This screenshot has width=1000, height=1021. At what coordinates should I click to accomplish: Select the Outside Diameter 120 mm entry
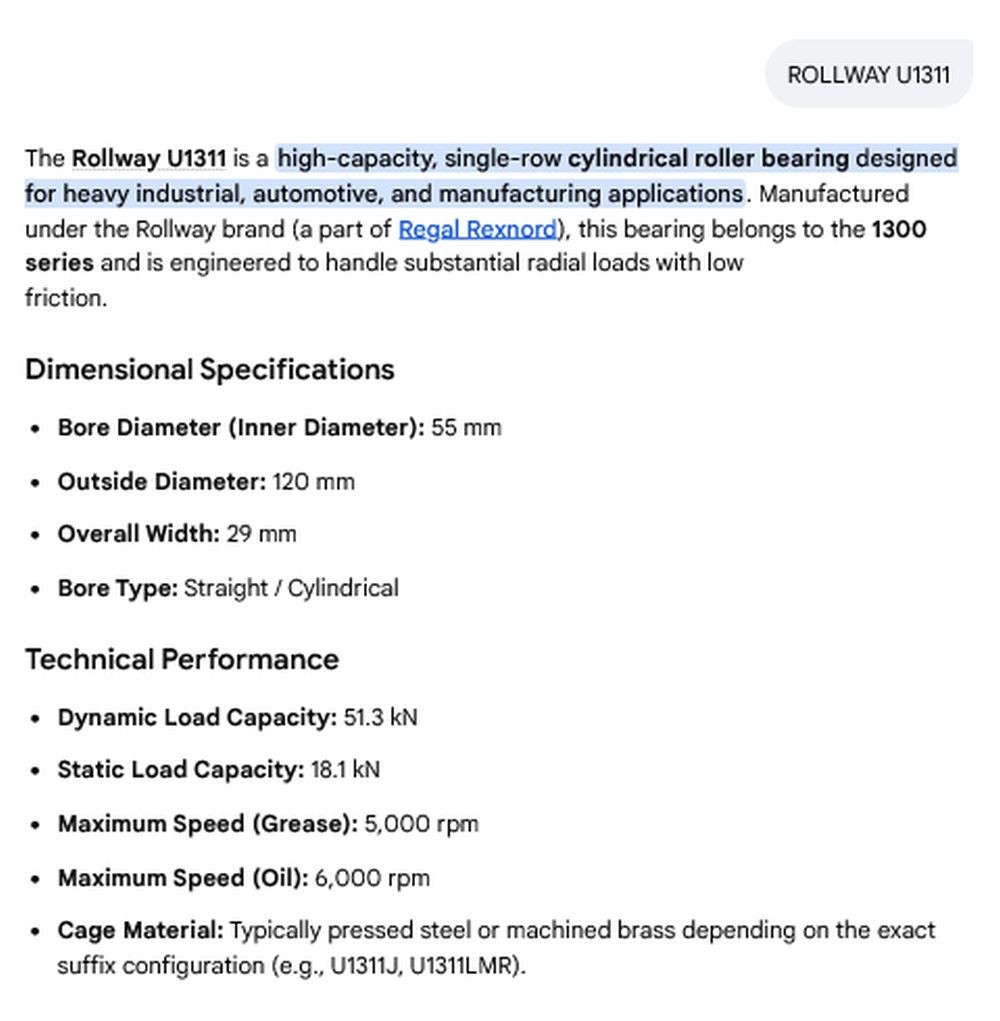[206, 482]
